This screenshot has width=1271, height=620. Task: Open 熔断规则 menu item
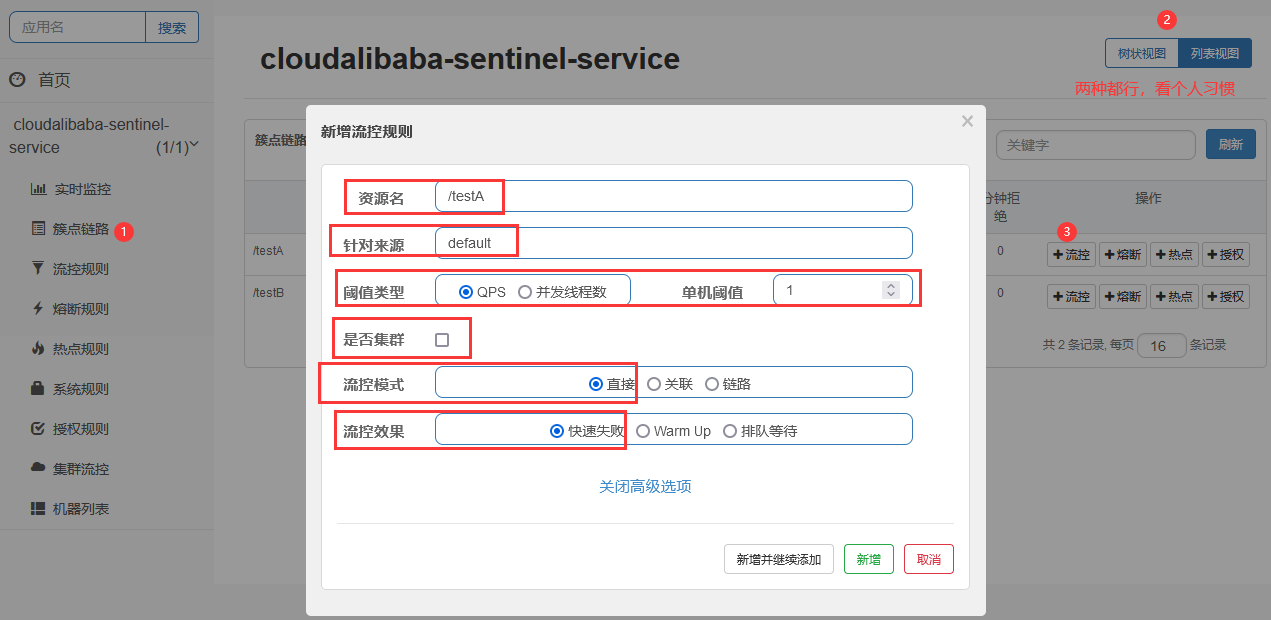click(x=81, y=309)
